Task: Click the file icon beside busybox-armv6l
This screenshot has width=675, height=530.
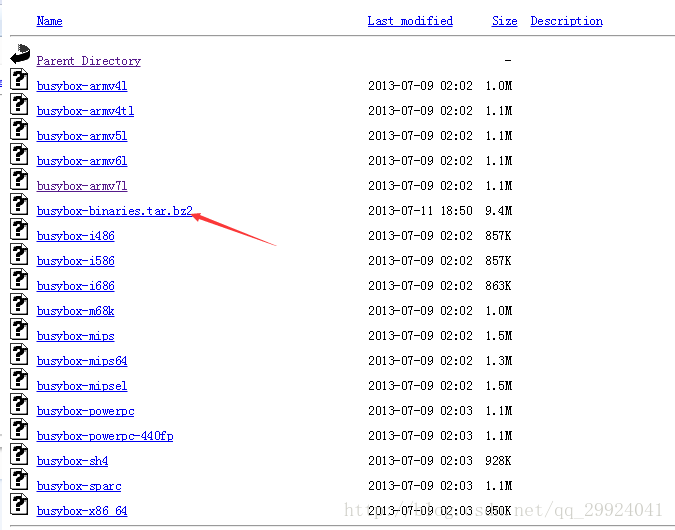Action: tap(19, 154)
